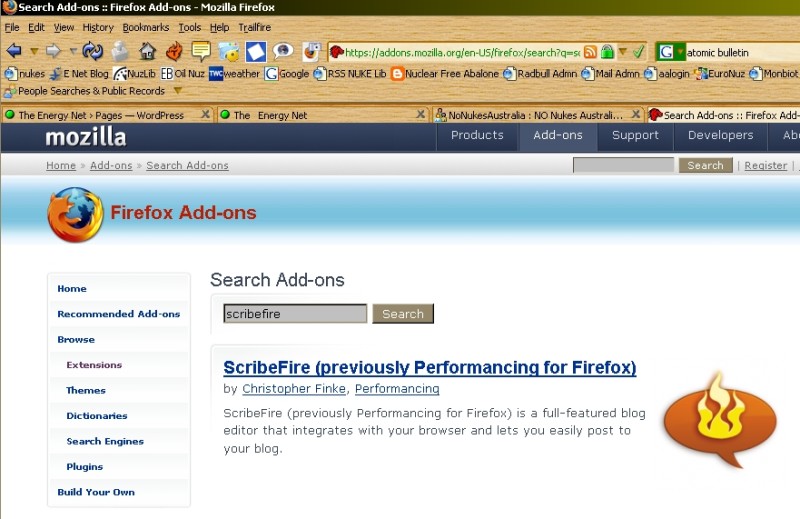The height and width of the screenshot is (519, 800).
Task: Click the scribefire search input field
Action: 295,313
